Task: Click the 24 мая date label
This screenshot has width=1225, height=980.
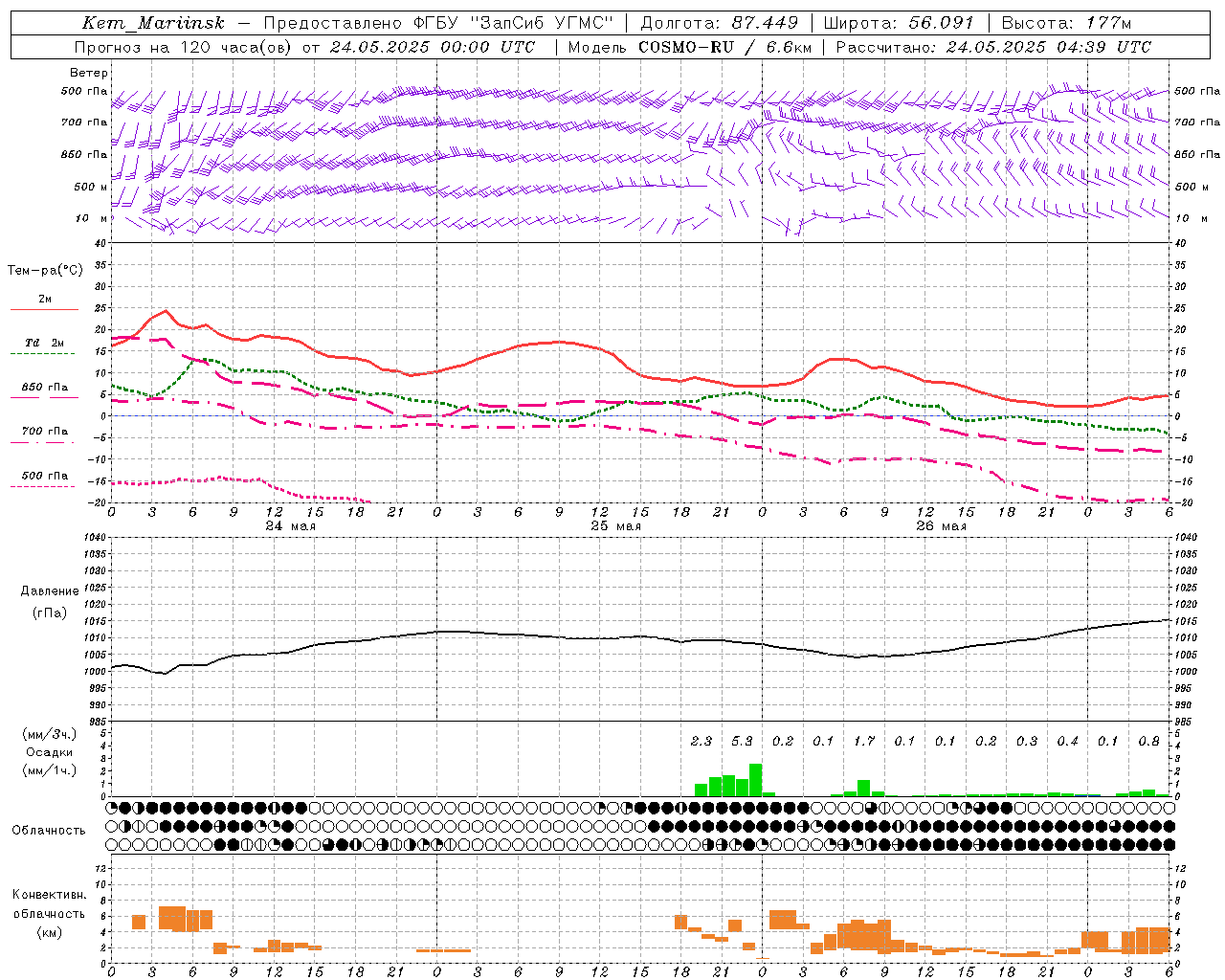Action: point(290,525)
